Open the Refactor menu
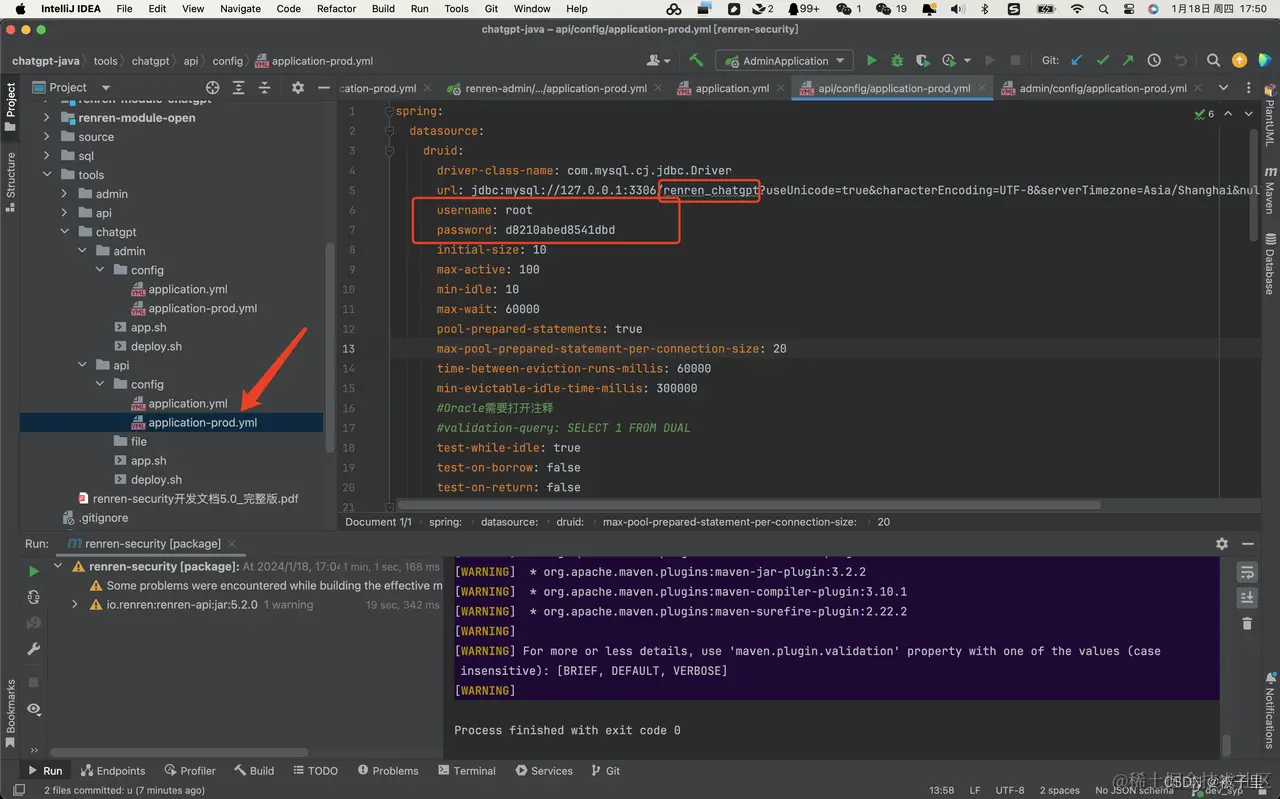 point(336,9)
